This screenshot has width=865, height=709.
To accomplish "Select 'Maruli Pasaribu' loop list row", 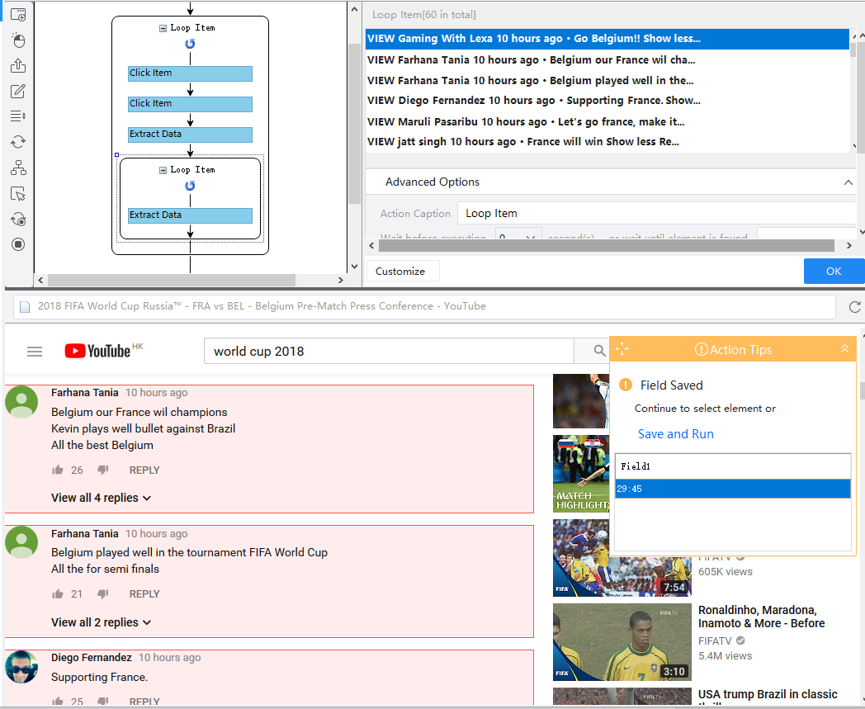I will [x=607, y=121].
